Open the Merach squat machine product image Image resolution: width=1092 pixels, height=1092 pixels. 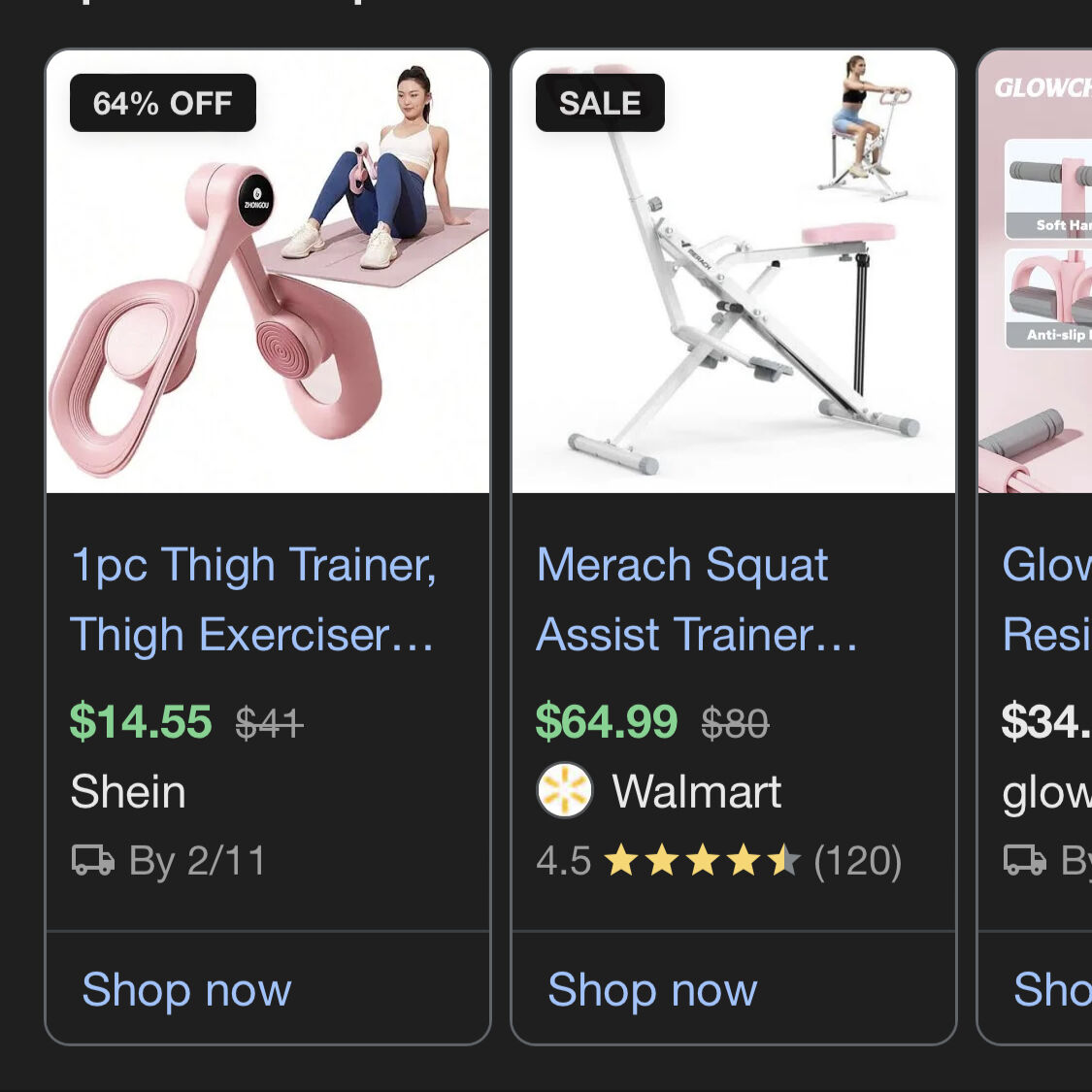click(734, 272)
